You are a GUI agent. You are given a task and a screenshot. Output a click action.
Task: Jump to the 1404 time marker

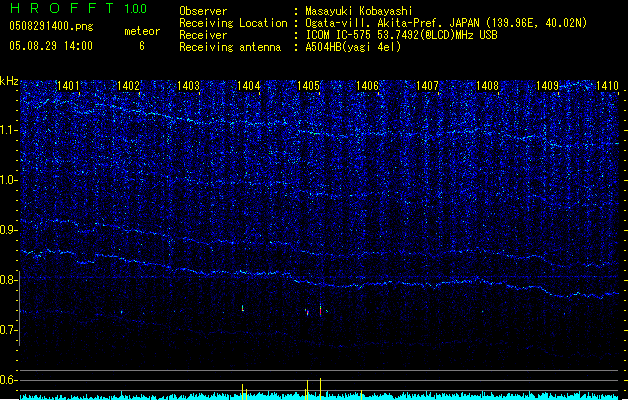249,87
